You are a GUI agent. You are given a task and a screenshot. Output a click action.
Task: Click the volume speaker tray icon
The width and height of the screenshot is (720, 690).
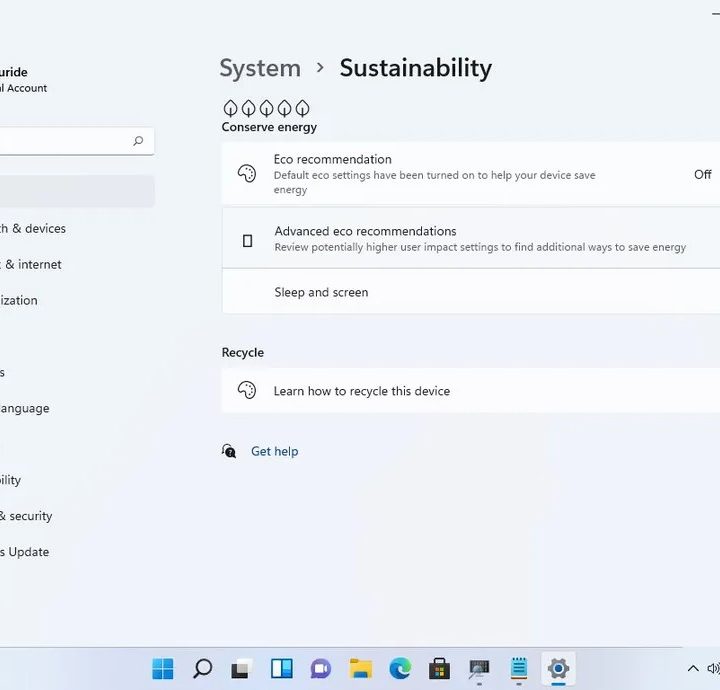714,668
